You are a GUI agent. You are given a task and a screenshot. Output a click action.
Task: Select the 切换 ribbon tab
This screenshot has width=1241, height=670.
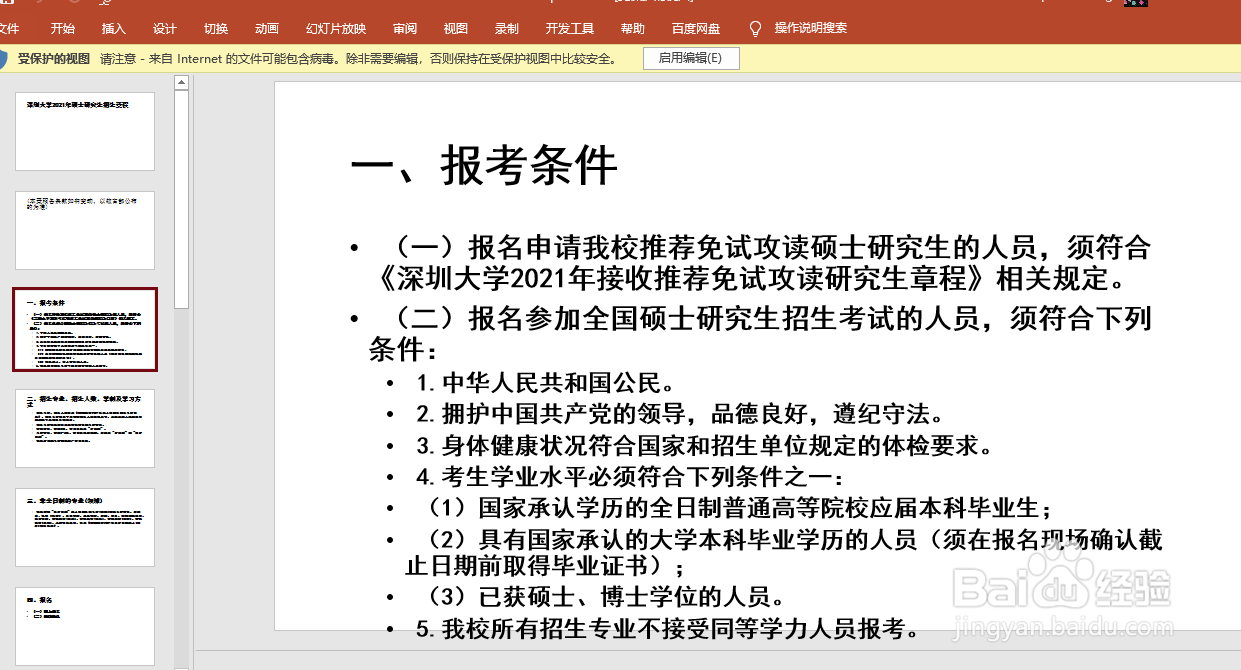click(216, 28)
